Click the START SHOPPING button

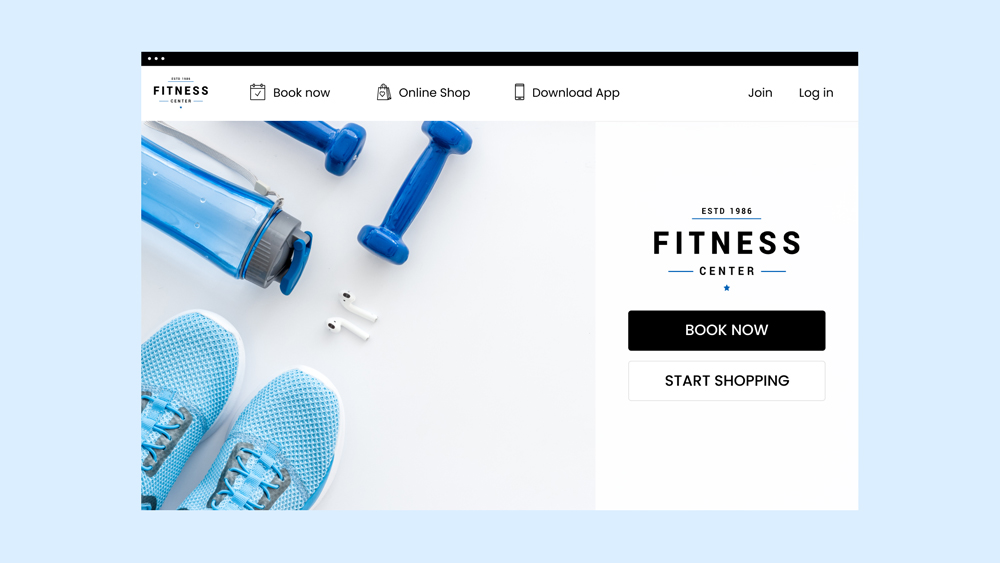tap(726, 381)
